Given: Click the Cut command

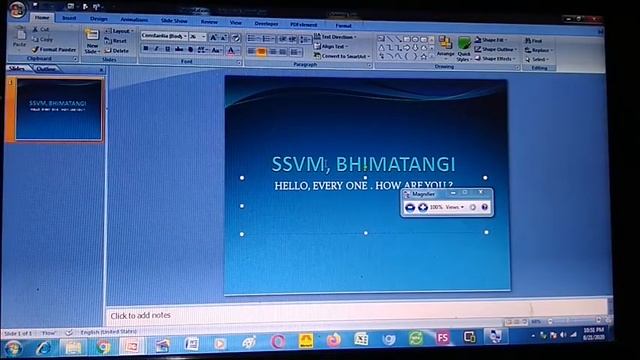Looking at the screenshot, I should [x=41, y=30].
